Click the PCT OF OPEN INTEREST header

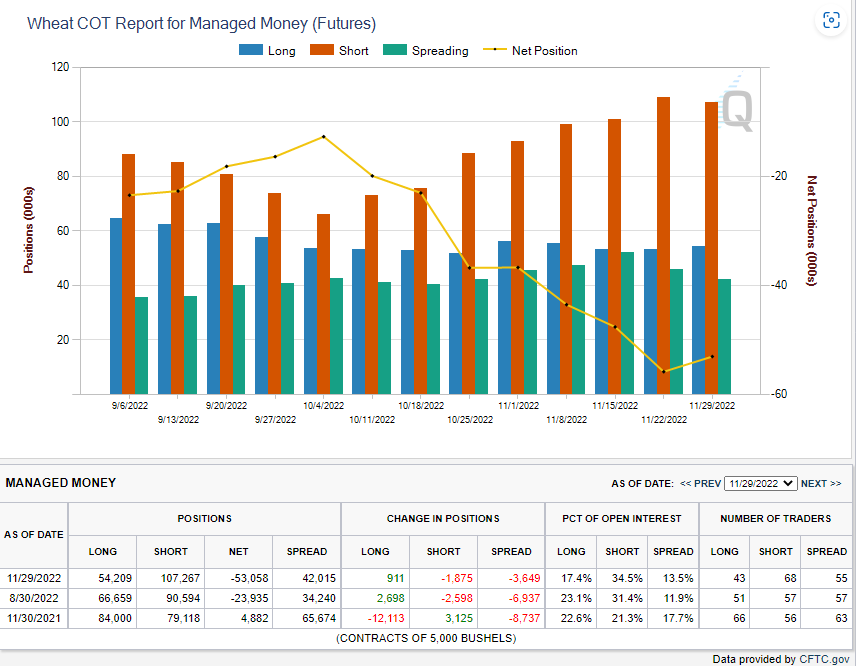coord(622,519)
